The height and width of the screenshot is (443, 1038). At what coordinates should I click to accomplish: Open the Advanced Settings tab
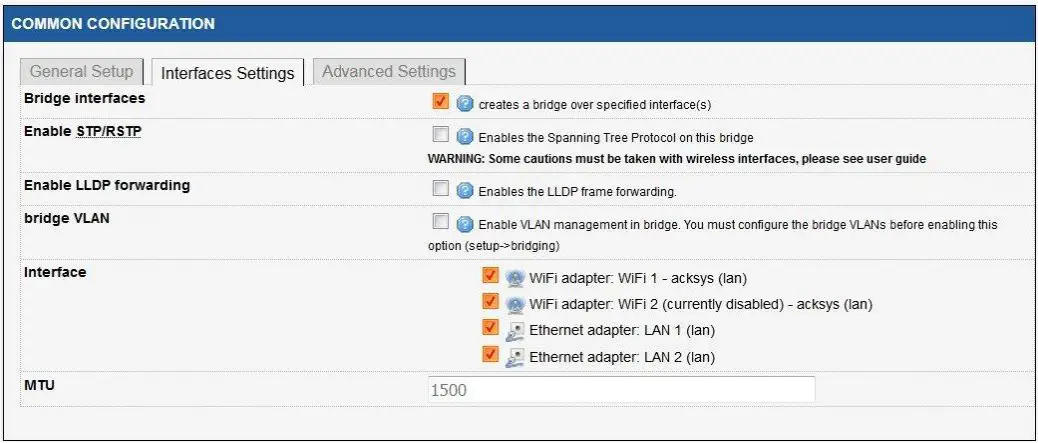pyautogui.click(x=388, y=72)
